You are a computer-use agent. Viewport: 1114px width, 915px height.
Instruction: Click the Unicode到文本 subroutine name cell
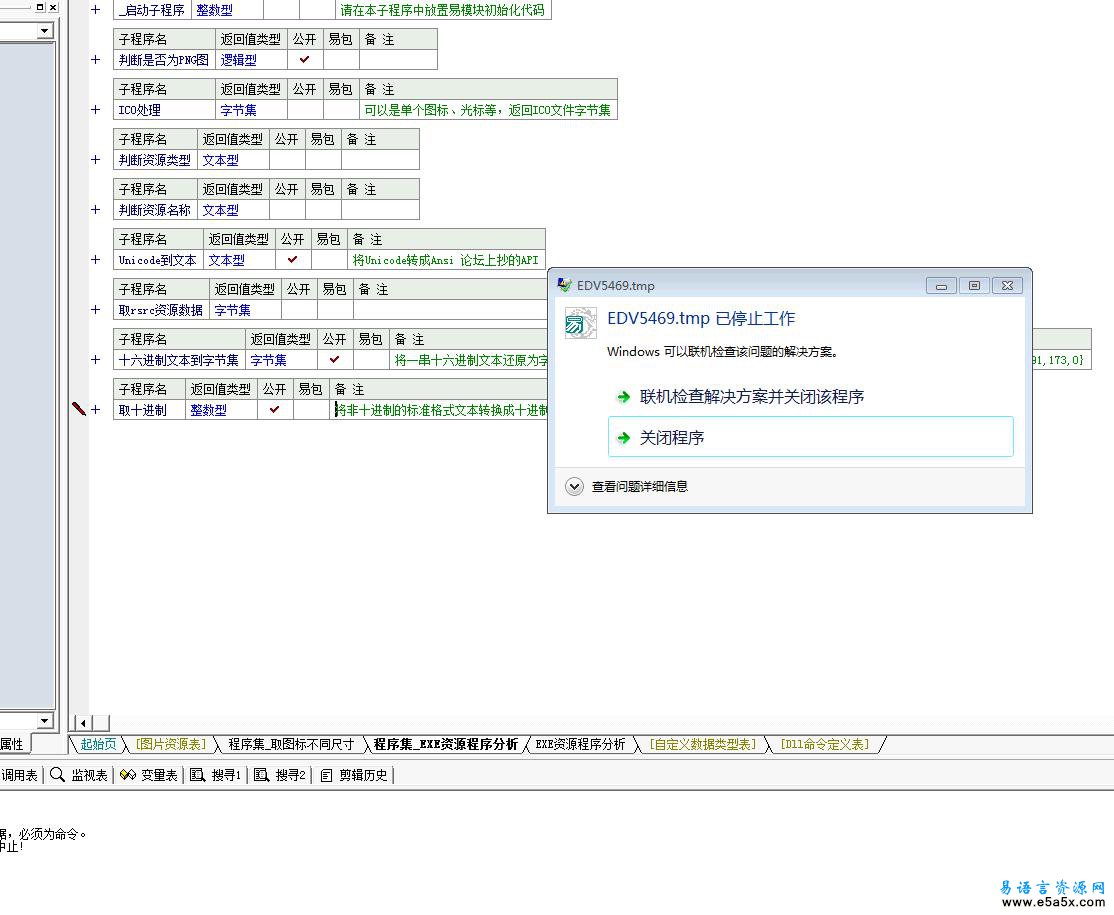[158, 259]
